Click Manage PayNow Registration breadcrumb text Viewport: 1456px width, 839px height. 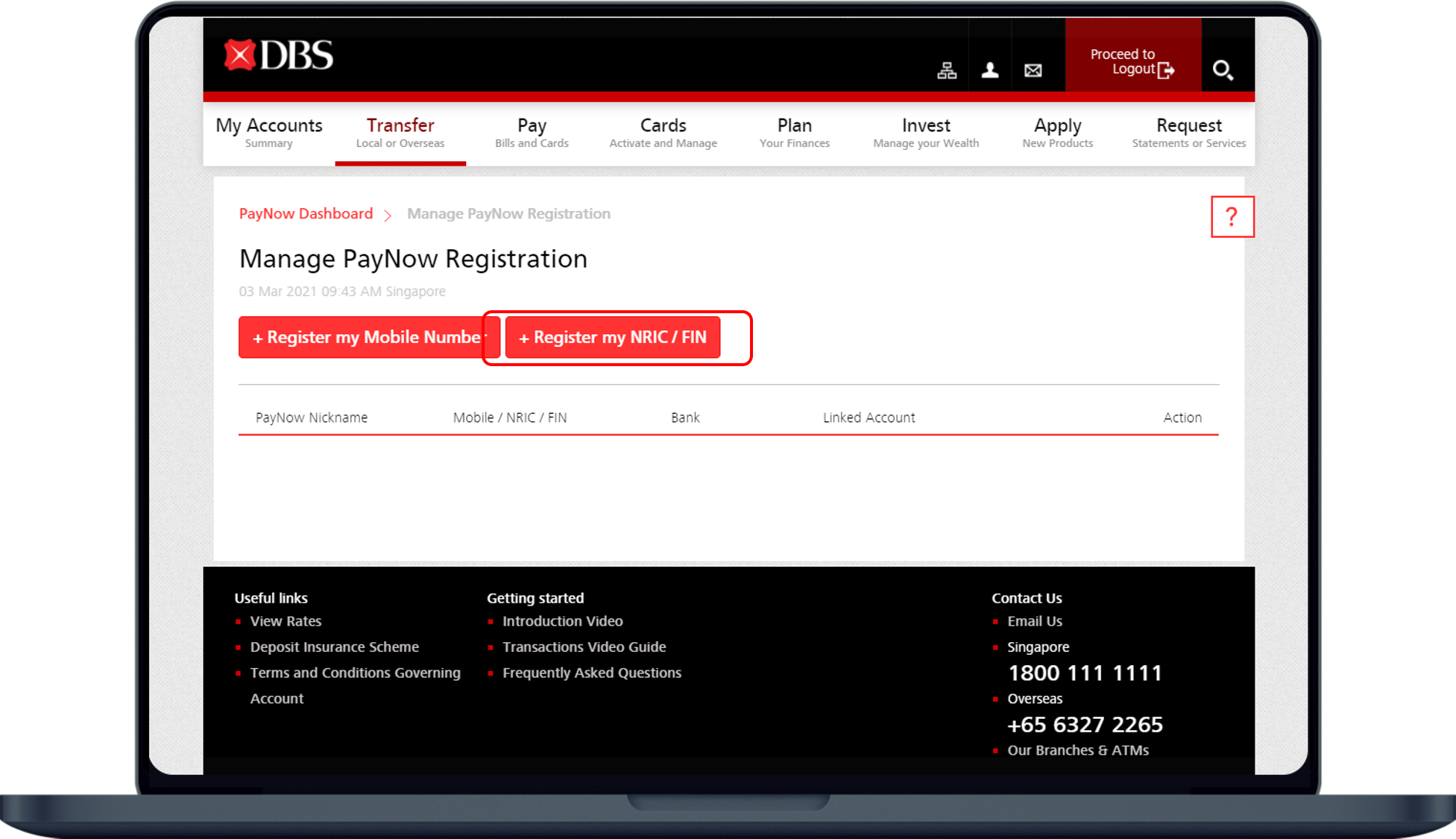[508, 214]
